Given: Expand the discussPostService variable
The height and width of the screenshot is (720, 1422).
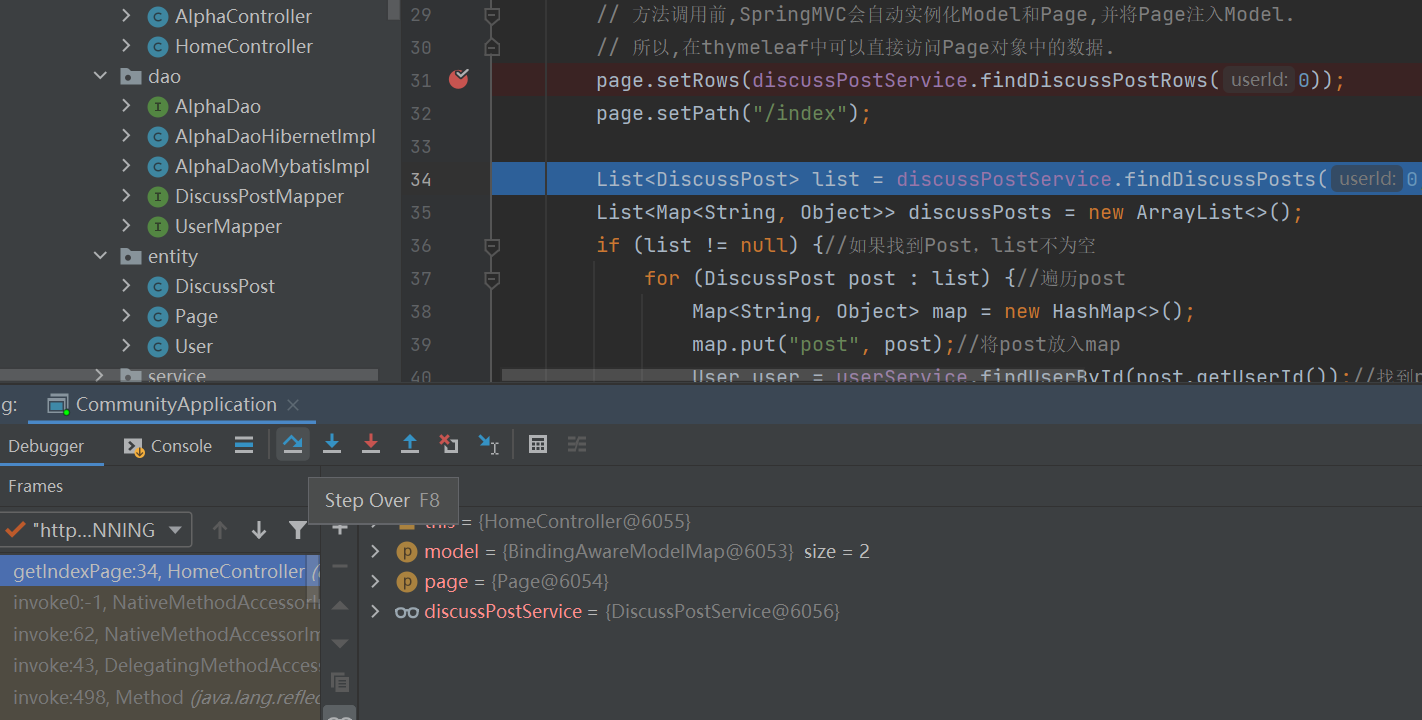Looking at the screenshot, I should pos(376,612).
